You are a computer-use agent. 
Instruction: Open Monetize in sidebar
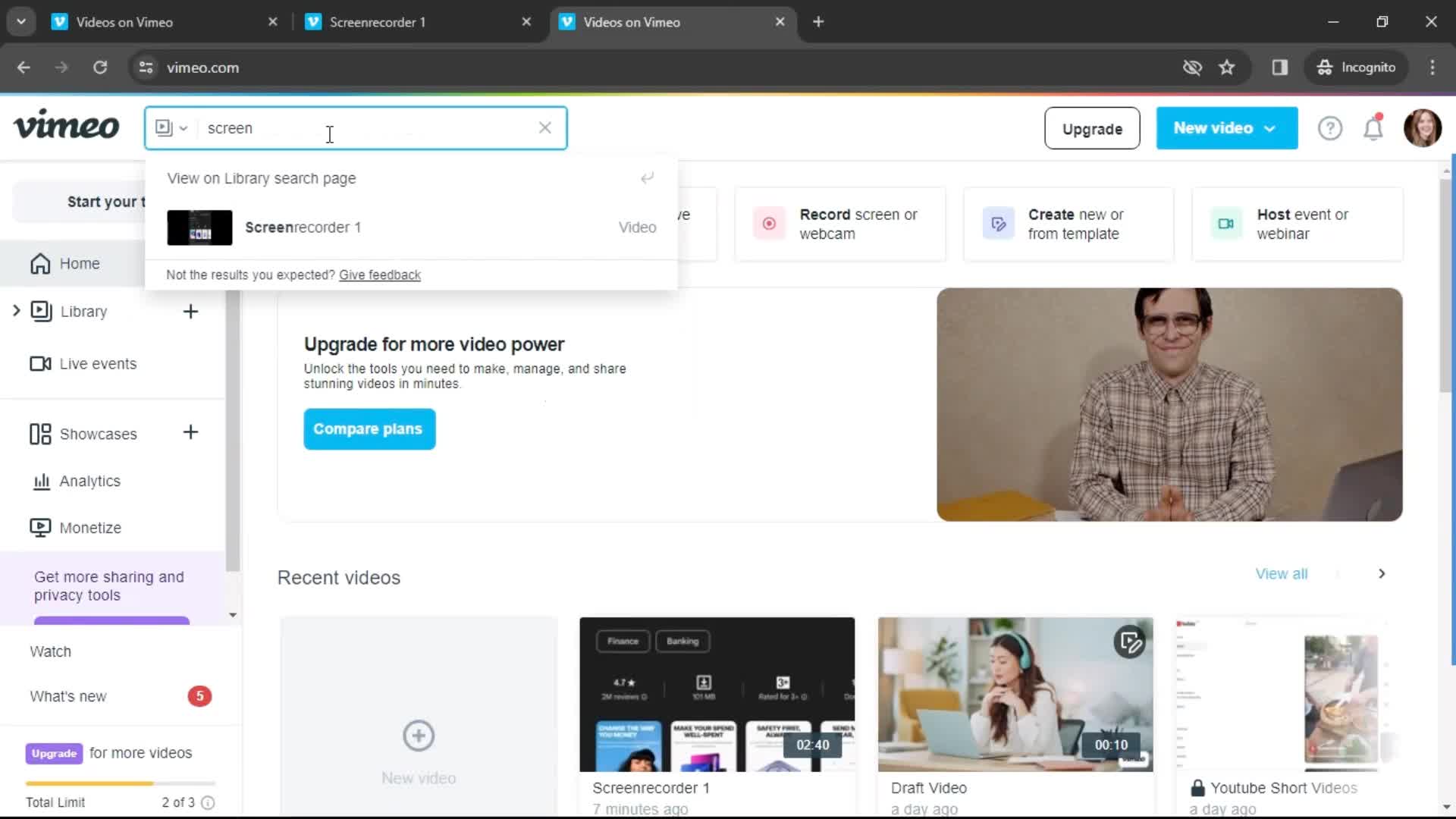point(90,528)
